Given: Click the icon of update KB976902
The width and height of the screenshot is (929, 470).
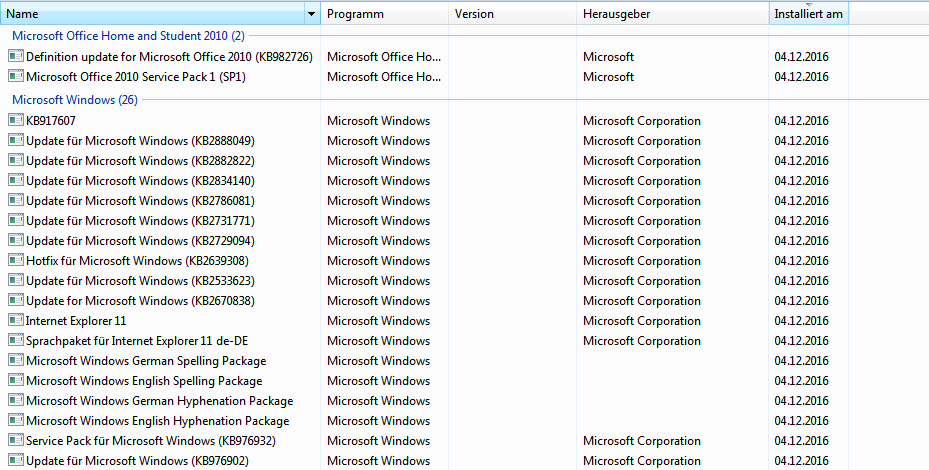Looking at the screenshot, I should click(x=16, y=461).
